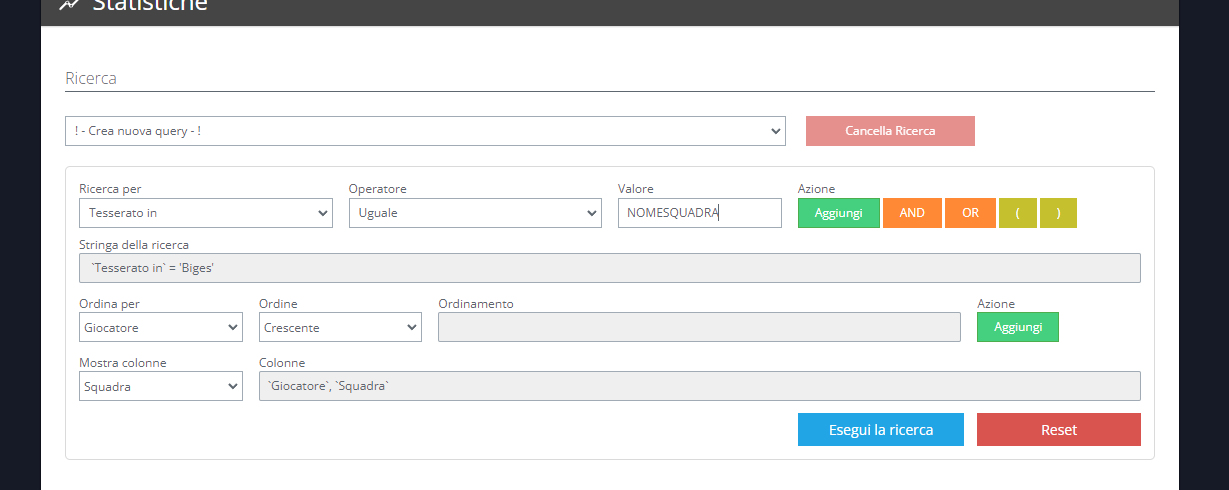The height and width of the screenshot is (490, 1229).
Task: Open the 'Mostra colonne' dropdown showing Squadra
Action: coord(160,386)
